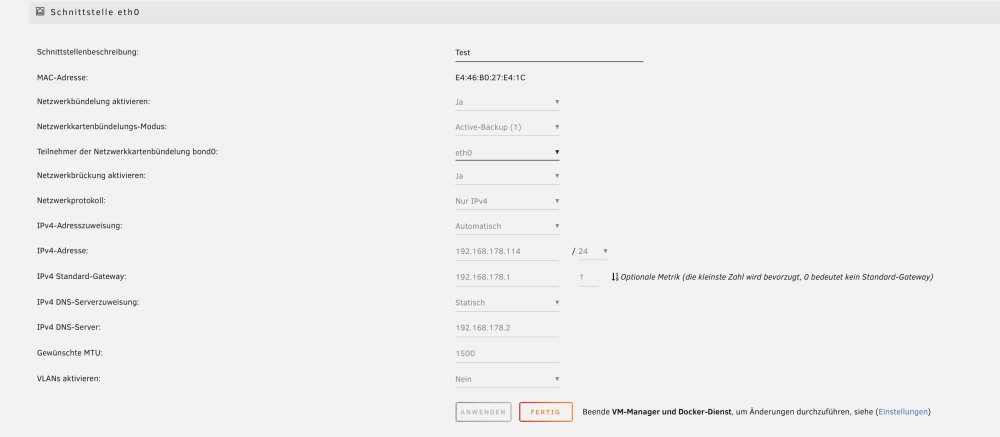Open the IPv4-Adresszuweisung Automatisch dropdown

pos(507,226)
